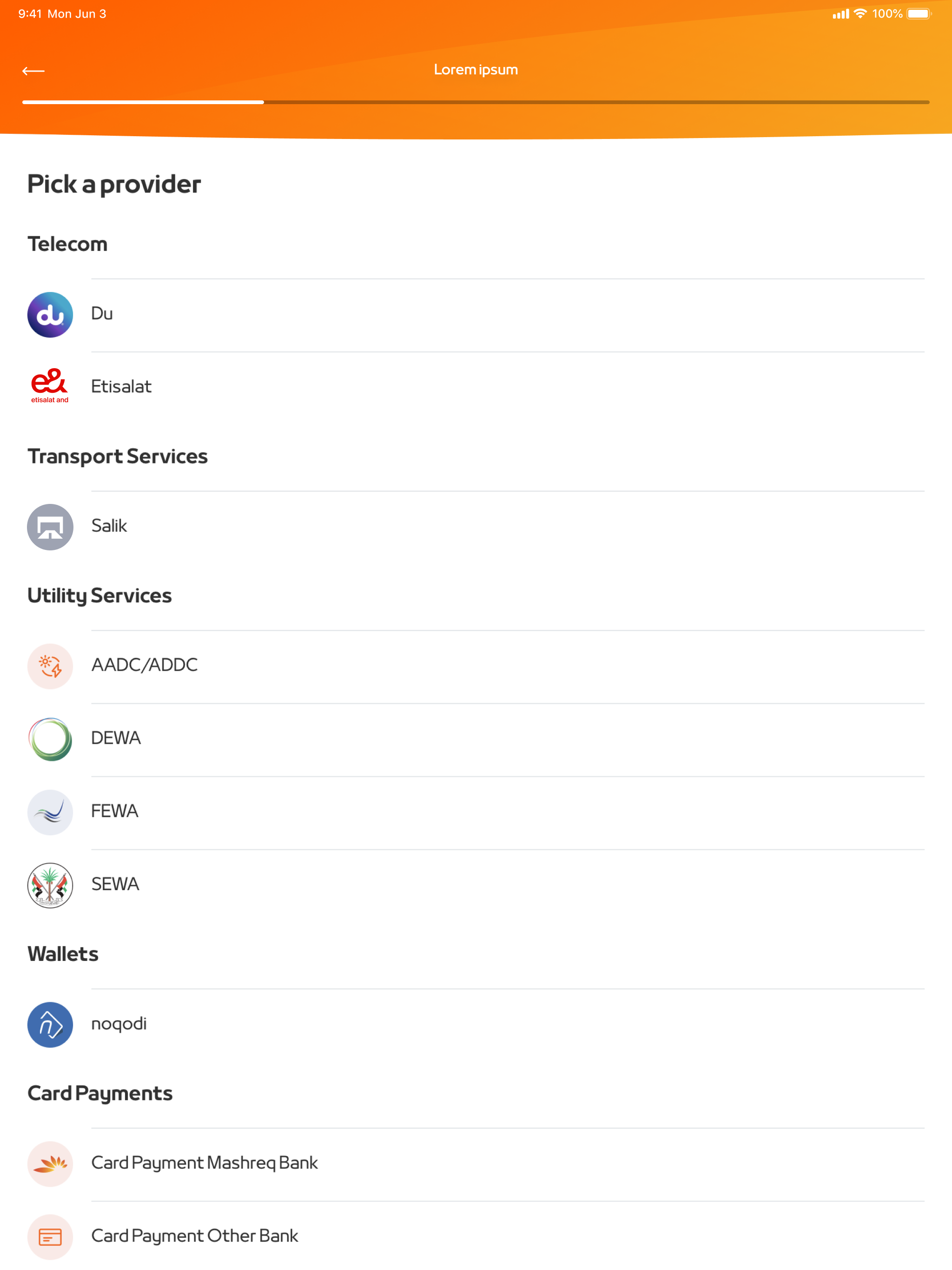
Task: Tap the noqodi wallet icon
Action: (50, 1024)
